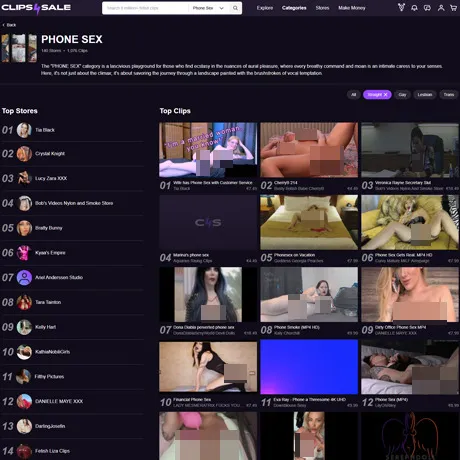460x460 pixels.
Task: Open avatar beside Kyaa's Empire
Action: point(24,253)
